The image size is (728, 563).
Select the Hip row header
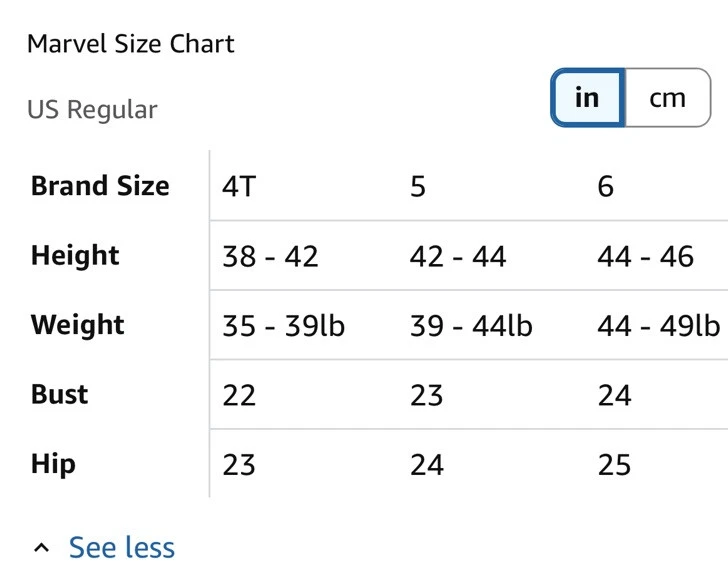53,464
